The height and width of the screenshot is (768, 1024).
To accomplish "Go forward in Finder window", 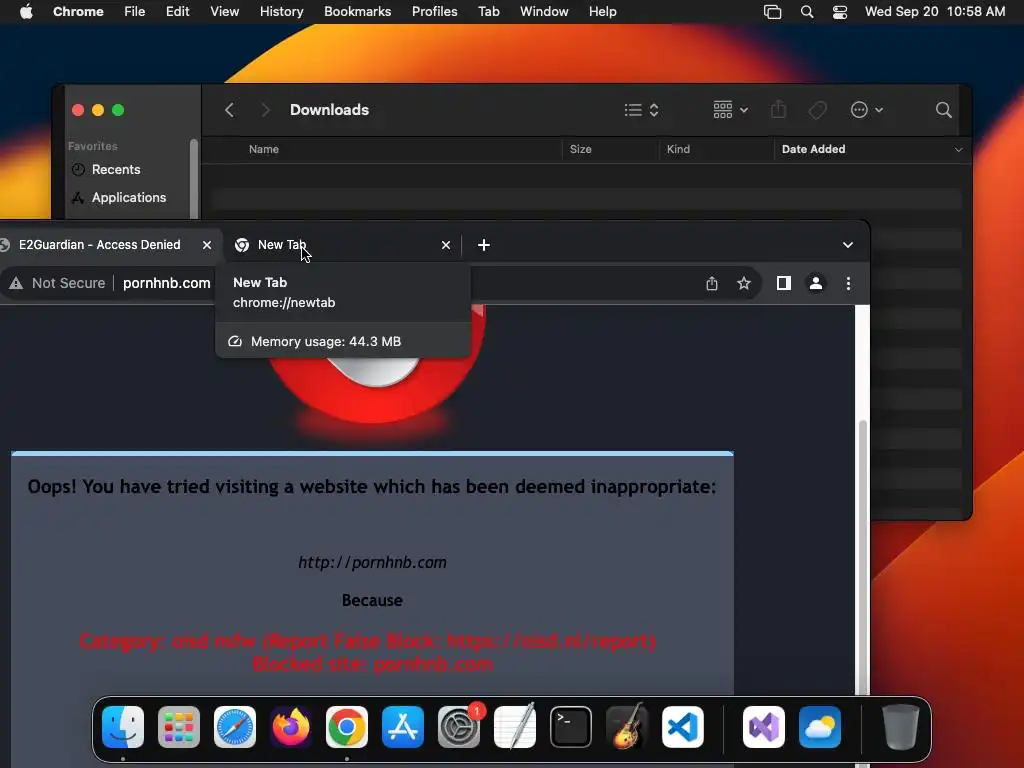I will pyautogui.click(x=265, y=110).
